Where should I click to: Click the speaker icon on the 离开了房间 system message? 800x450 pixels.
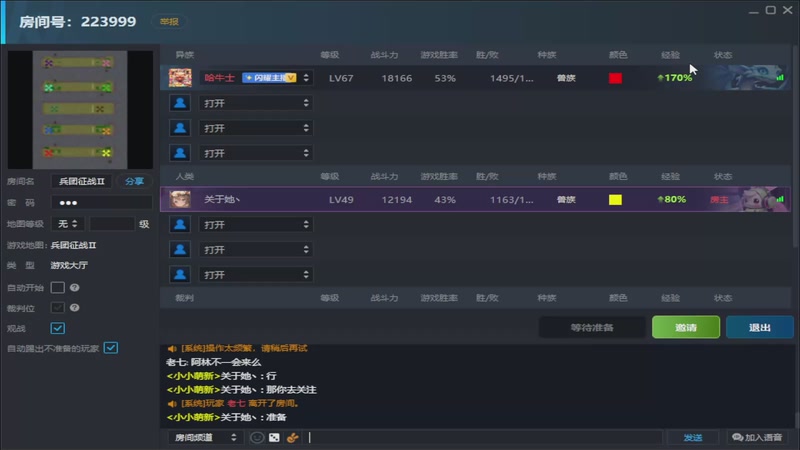pos(172,404)
